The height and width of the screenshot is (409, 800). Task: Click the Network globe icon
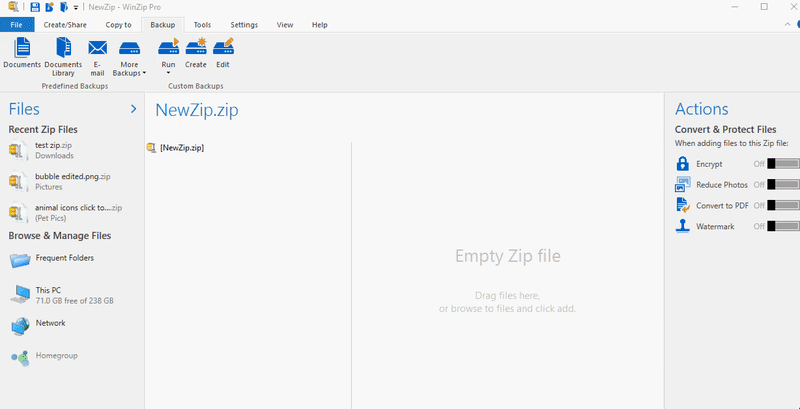point(20,326)
